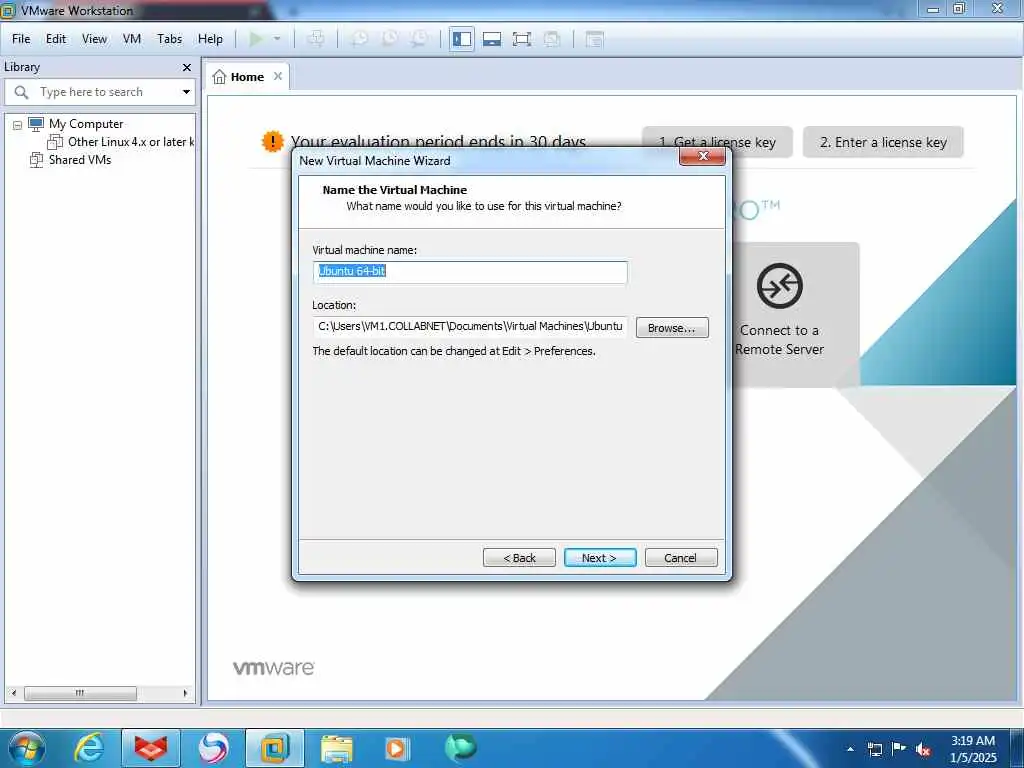This screenshot has height=768, width=1024.
Task: Click the red fox taskbar icon
Action: 151,748
